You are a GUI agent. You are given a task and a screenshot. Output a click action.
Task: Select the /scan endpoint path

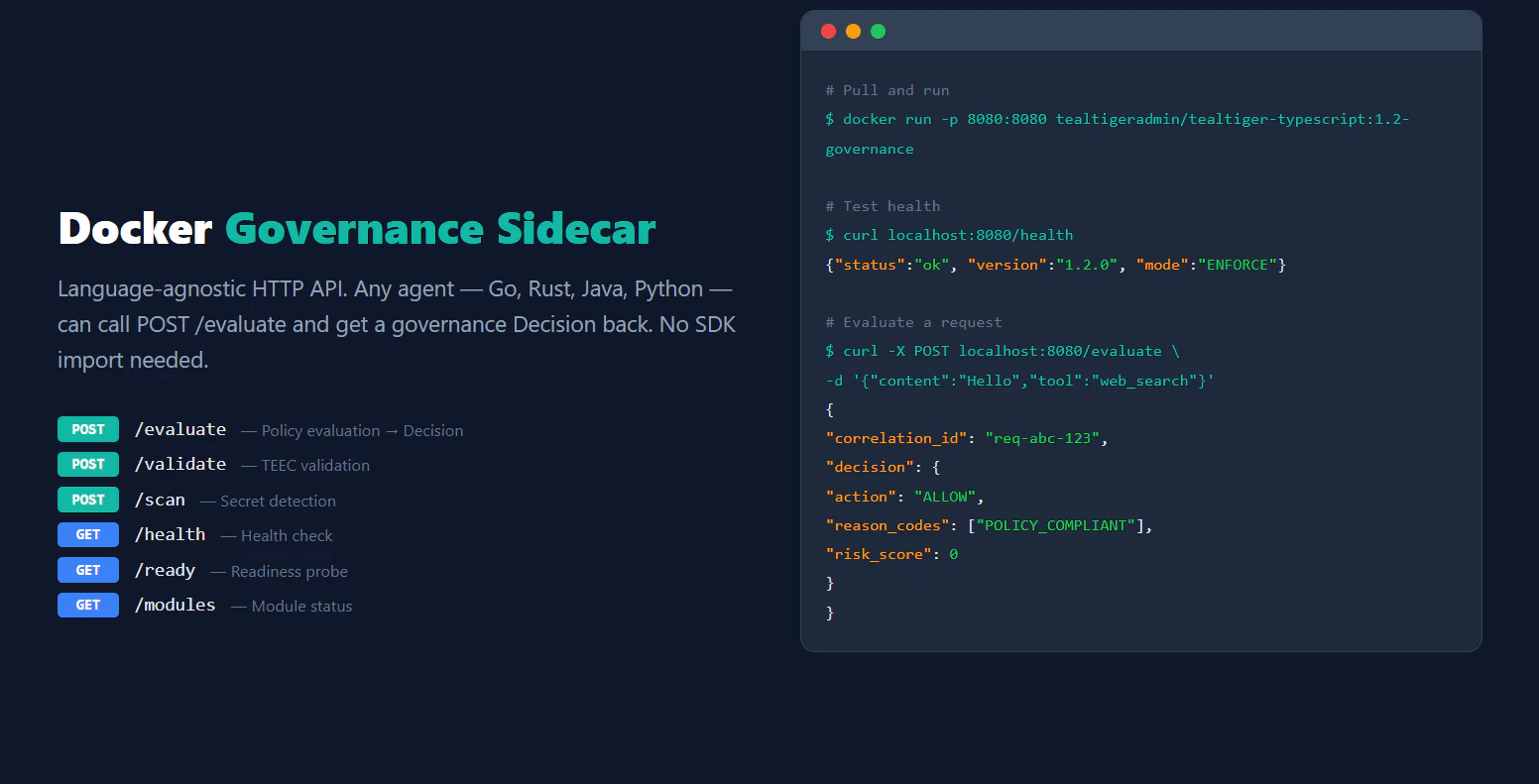click(x=160, y=500)
